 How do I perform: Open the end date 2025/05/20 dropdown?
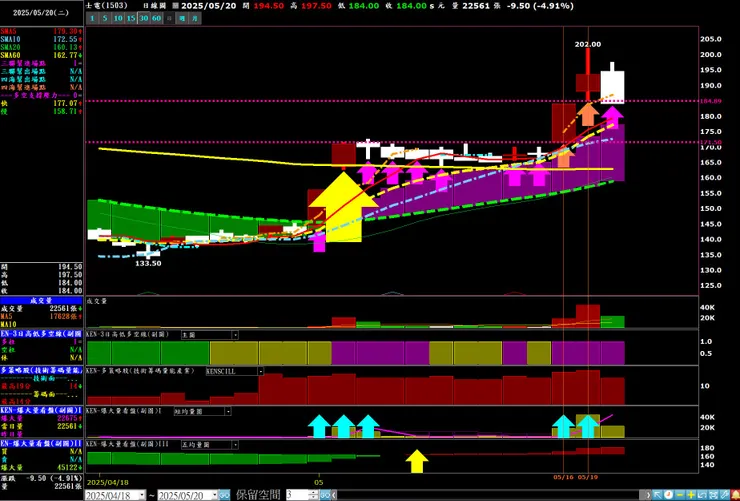(213, 495)
